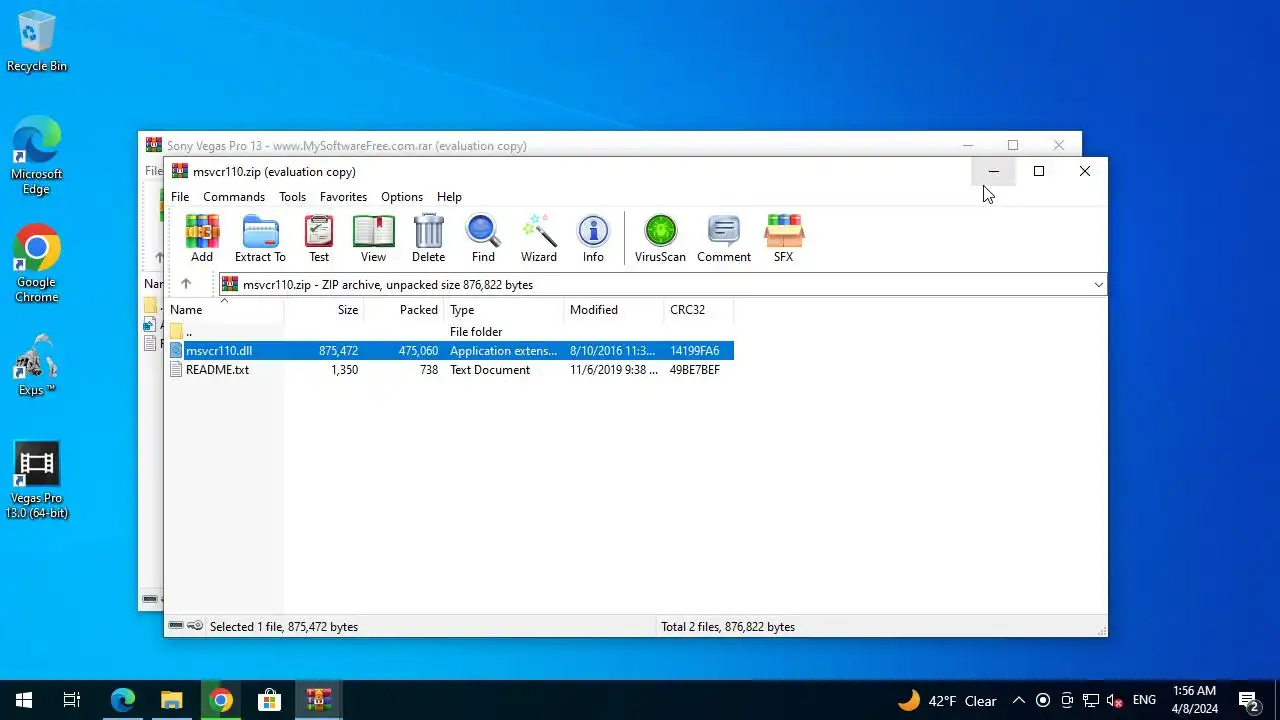Click the README.txt file icon
The height and width of the screenshot is (720, 1280).
(177, 370)
